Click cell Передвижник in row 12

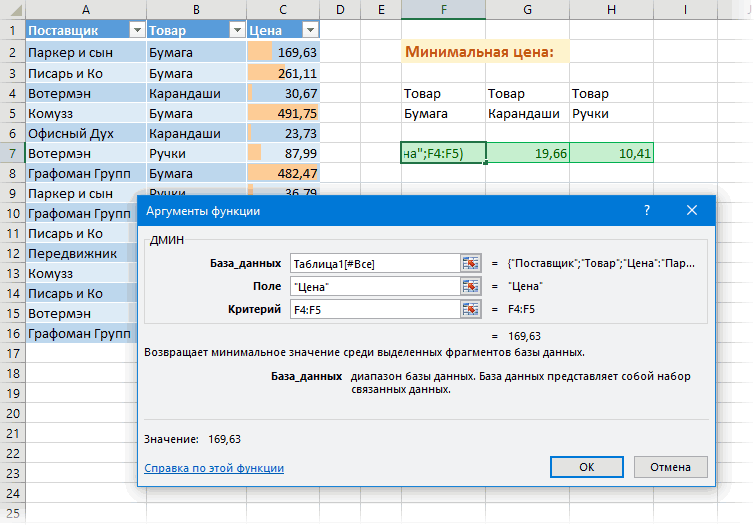[81, 254]
